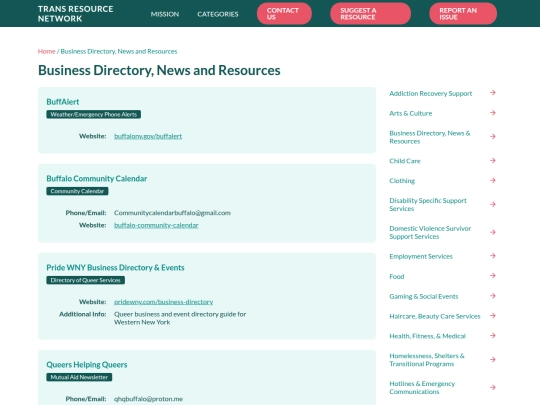Click the page heading Business Directory, News and Resources

click(159, 70)
